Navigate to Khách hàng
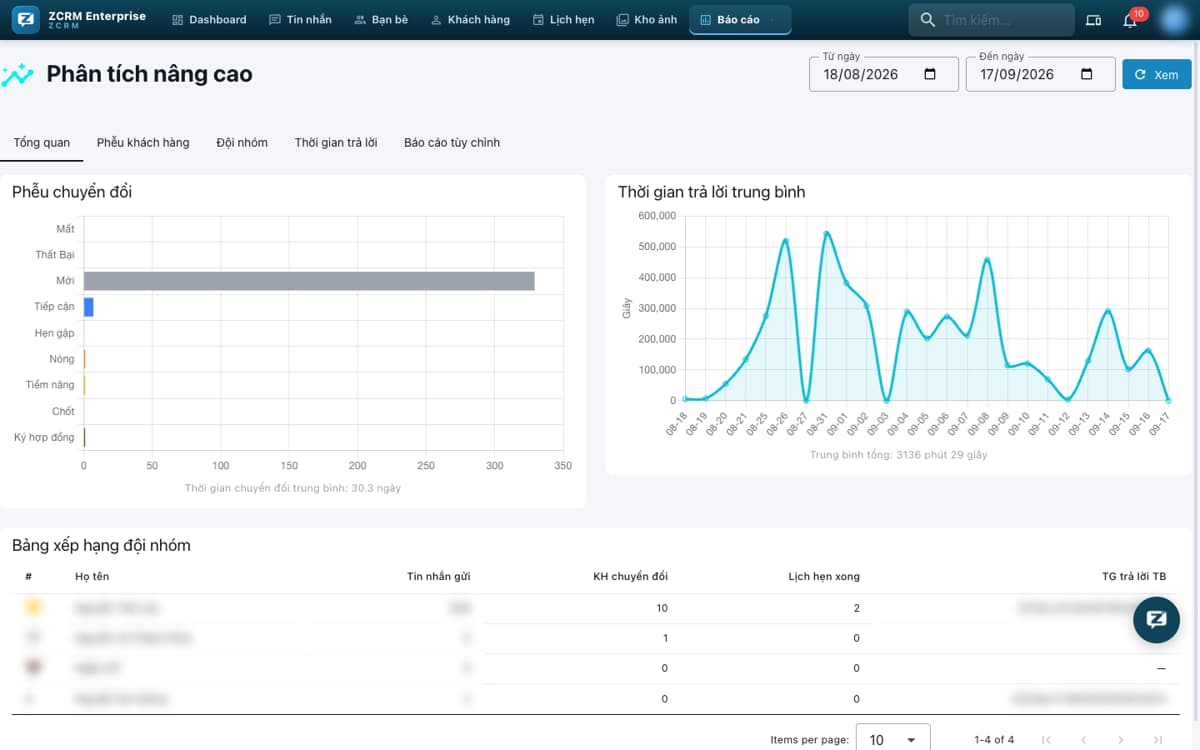 [x=470, y=20]
